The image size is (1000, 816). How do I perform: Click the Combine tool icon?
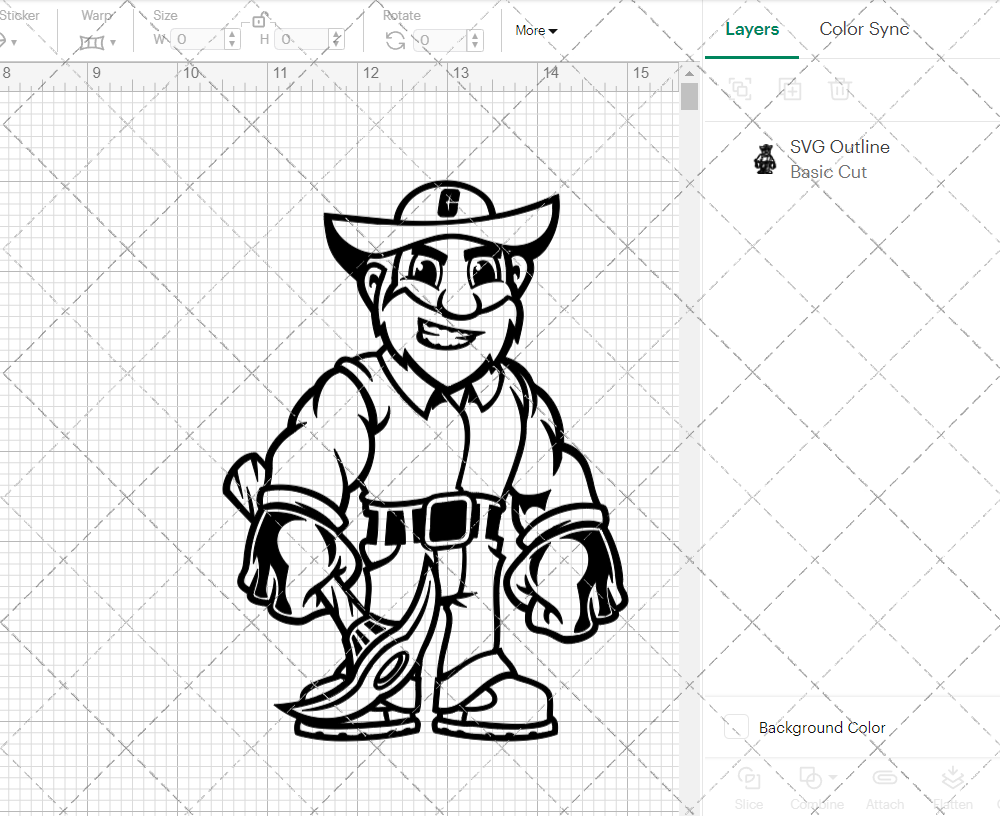[810, 780]
